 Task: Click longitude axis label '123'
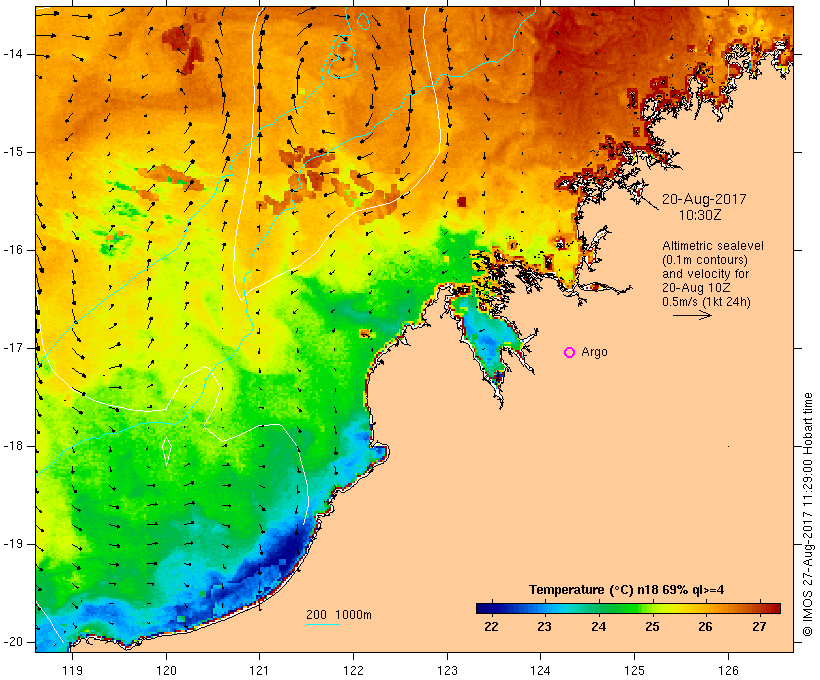447,670
